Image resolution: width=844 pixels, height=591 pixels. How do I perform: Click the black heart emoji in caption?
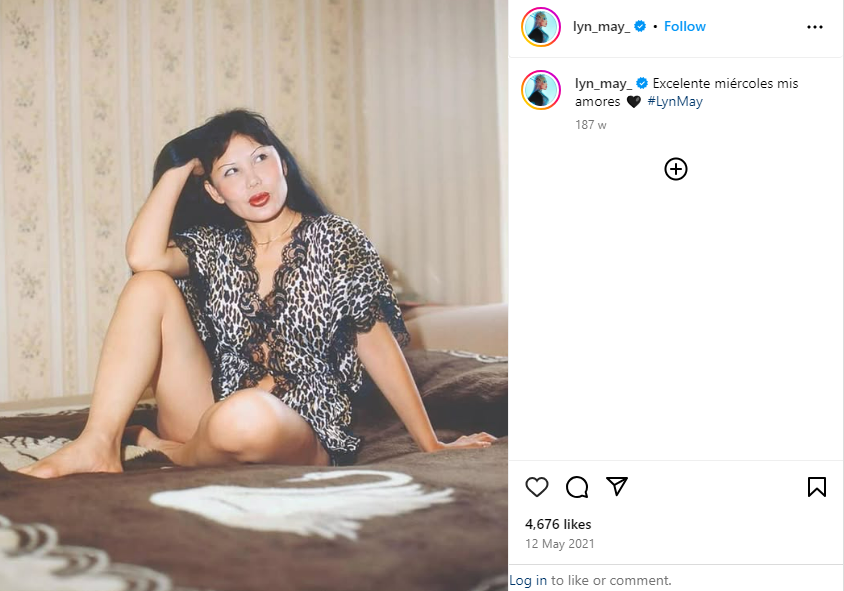634,102
